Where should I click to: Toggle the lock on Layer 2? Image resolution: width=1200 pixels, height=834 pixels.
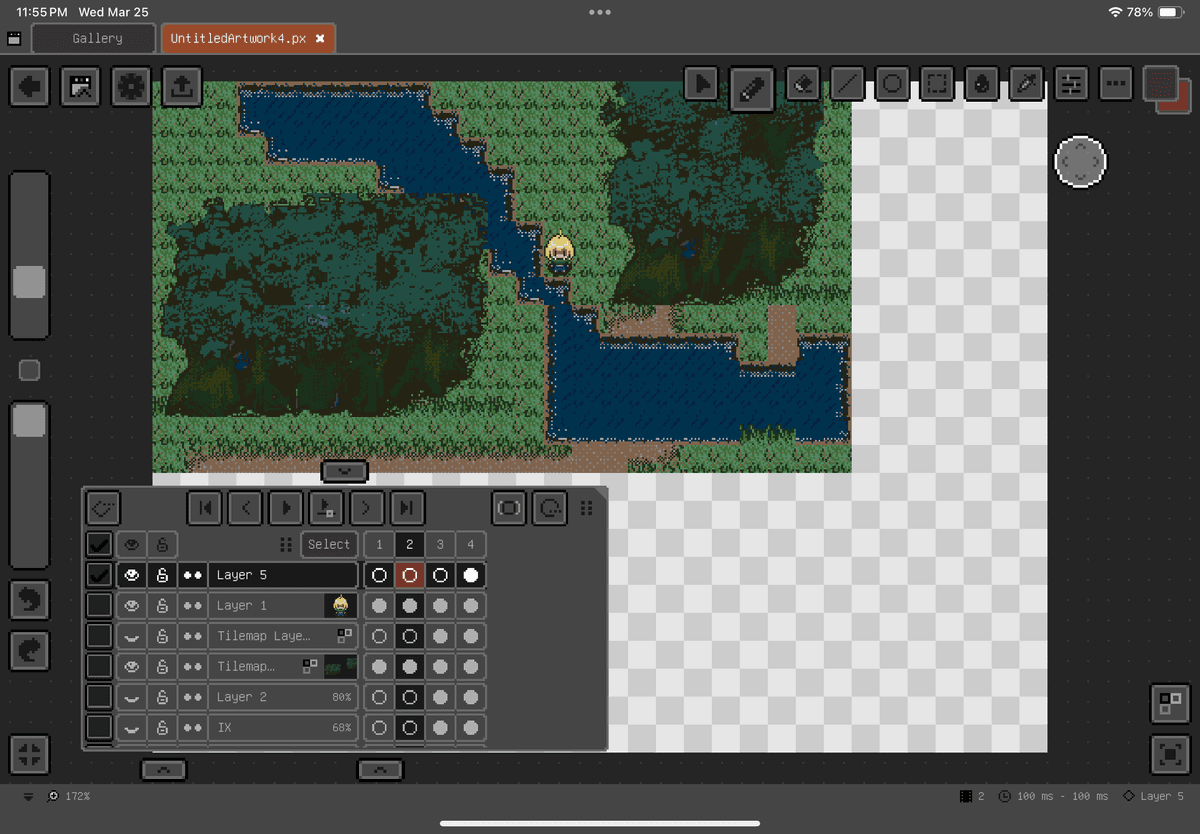162,697
